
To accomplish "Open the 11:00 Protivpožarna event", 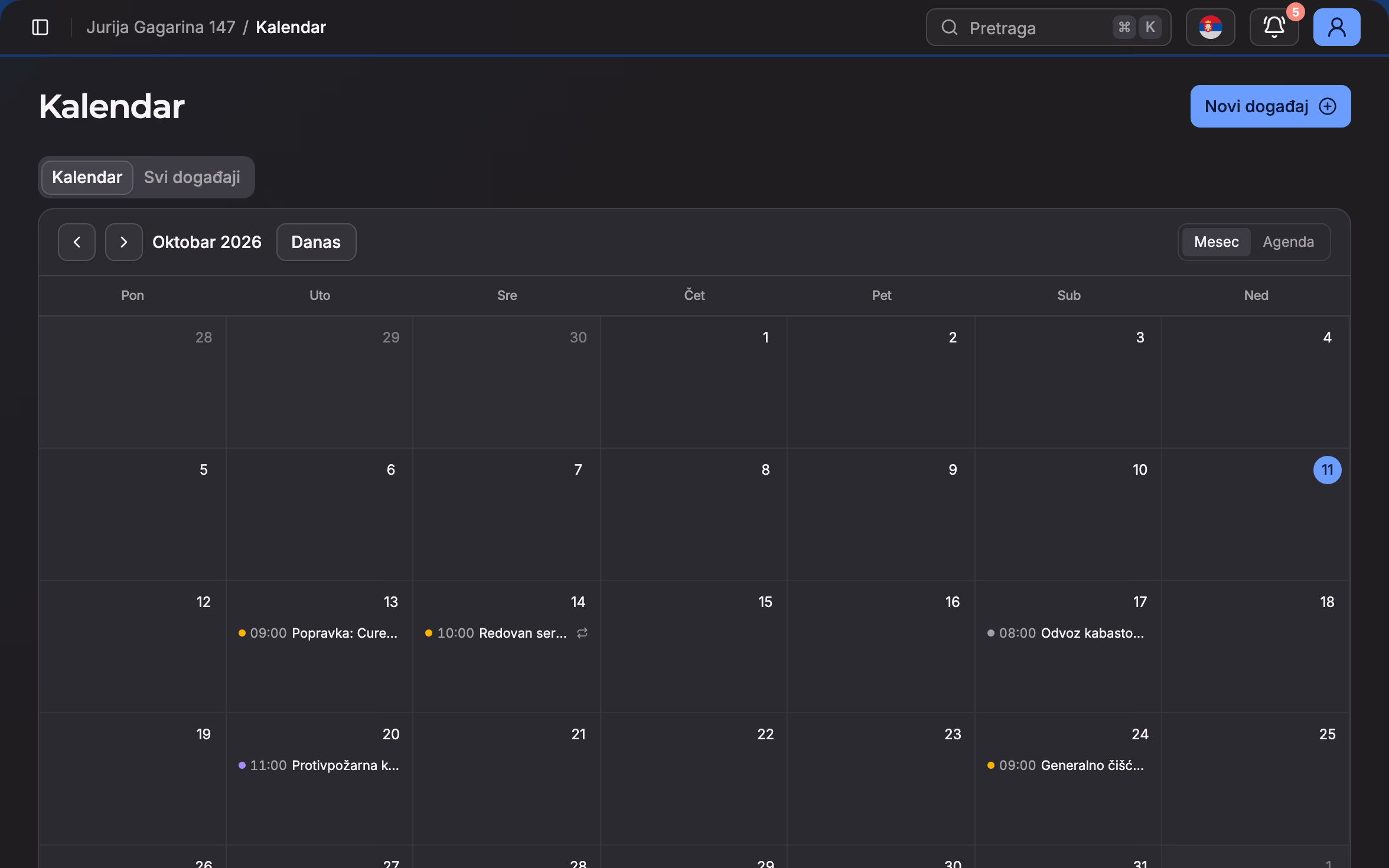I will [x=319, y=765].
